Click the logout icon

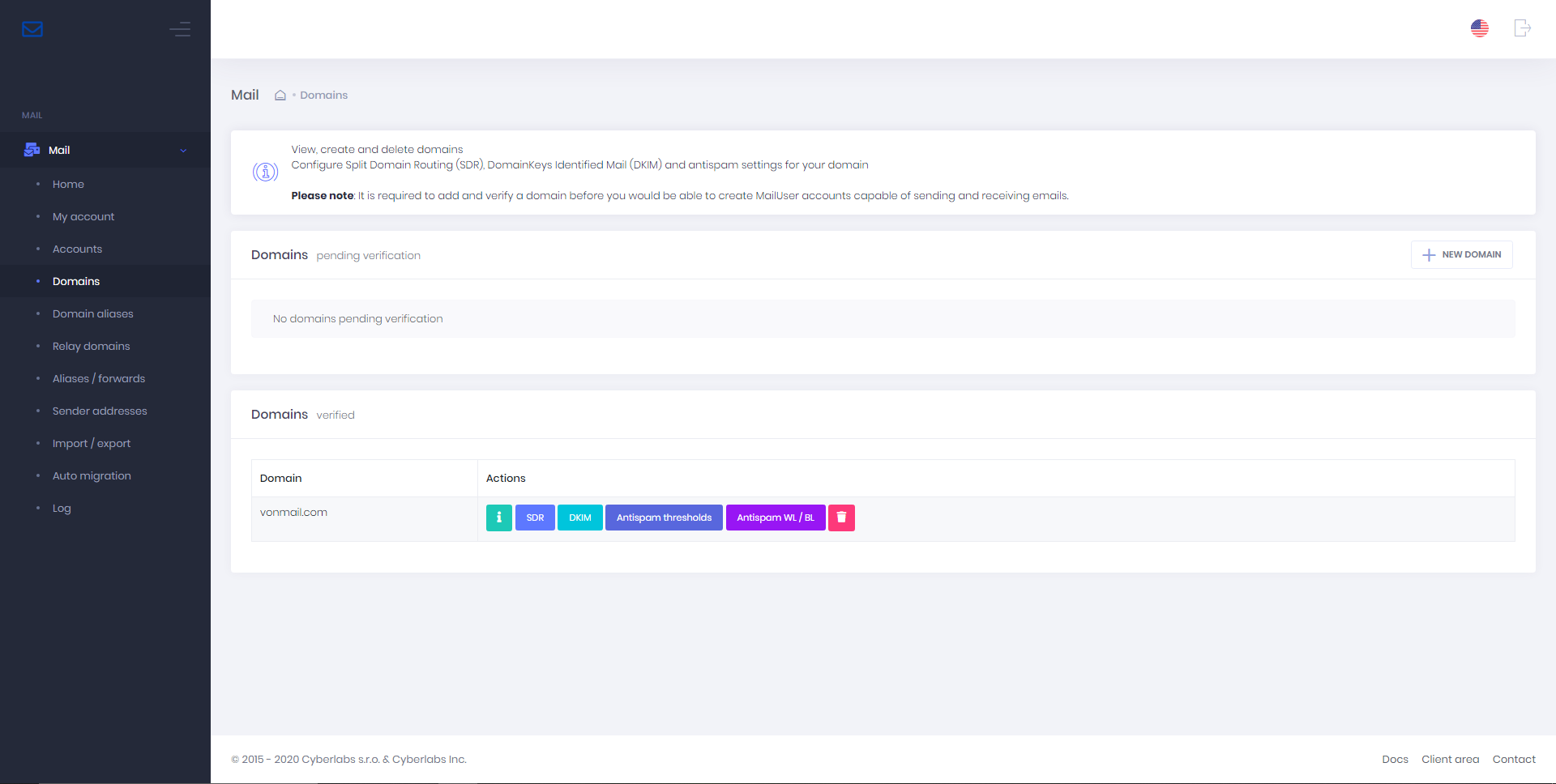point(1523,28)
